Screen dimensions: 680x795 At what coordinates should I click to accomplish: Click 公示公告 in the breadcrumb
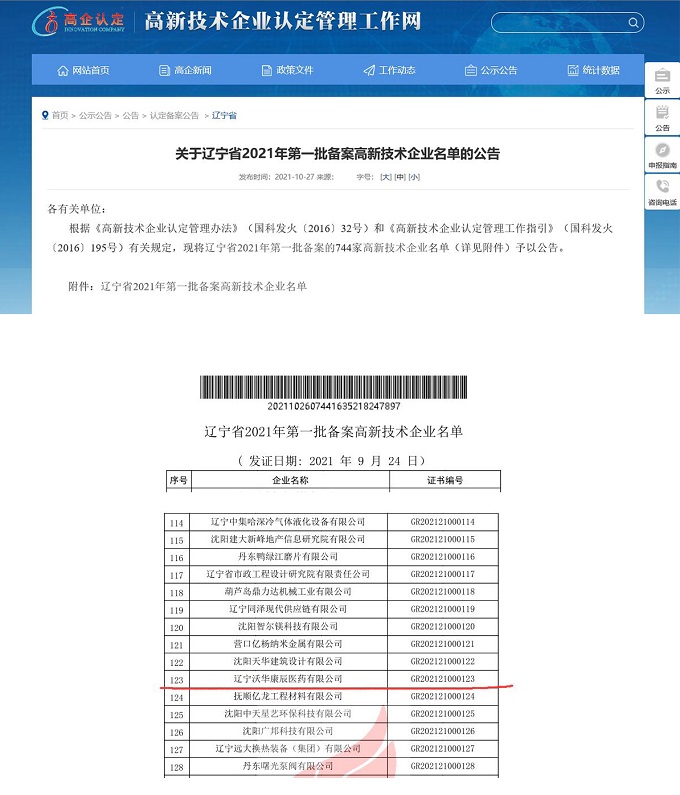95,116
